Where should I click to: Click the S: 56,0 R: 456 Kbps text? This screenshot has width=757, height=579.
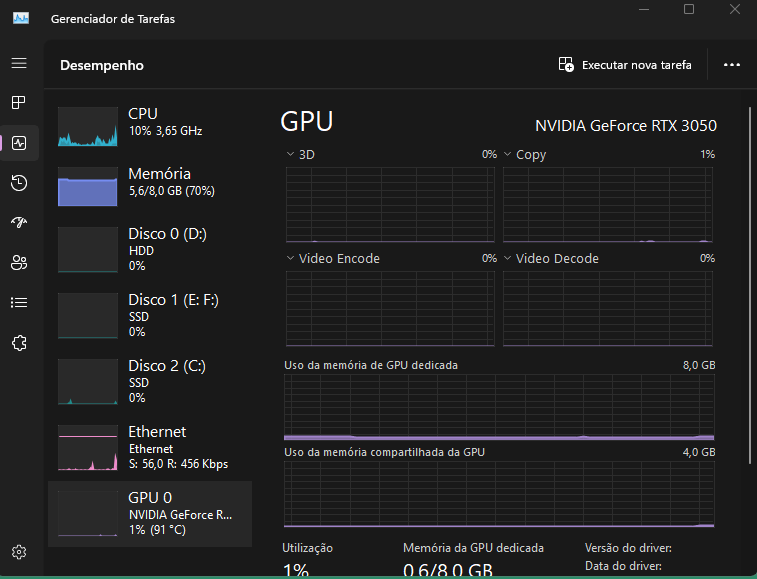coord(179,464)
